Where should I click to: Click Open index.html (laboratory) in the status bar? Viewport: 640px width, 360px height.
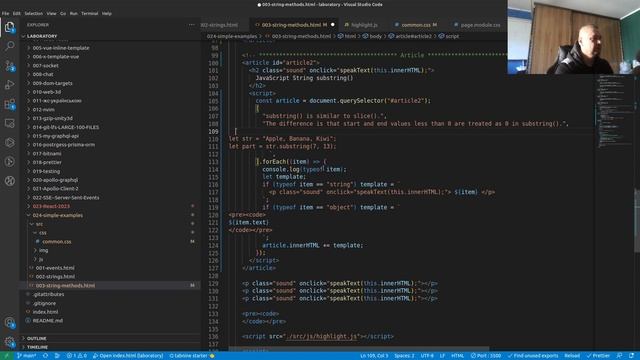128,356
